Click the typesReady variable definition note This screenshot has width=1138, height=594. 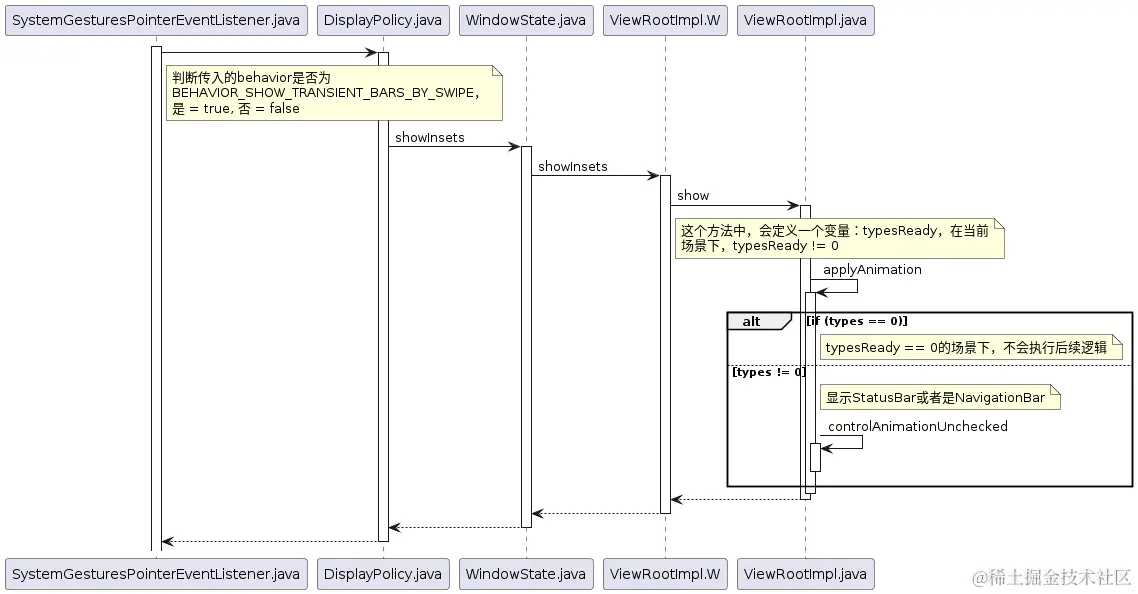840,238
